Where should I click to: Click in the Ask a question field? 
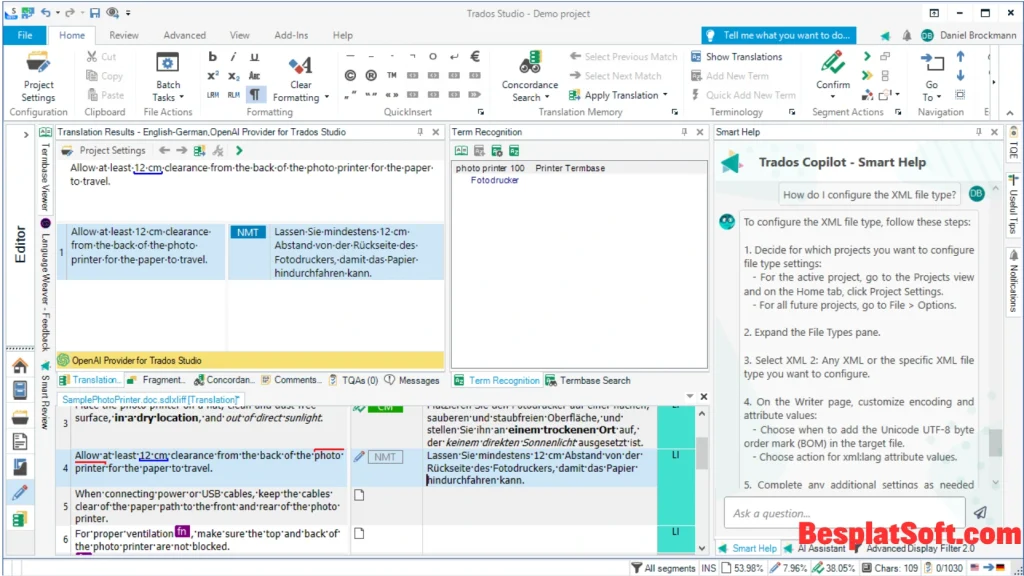click(x=845, y=512)
